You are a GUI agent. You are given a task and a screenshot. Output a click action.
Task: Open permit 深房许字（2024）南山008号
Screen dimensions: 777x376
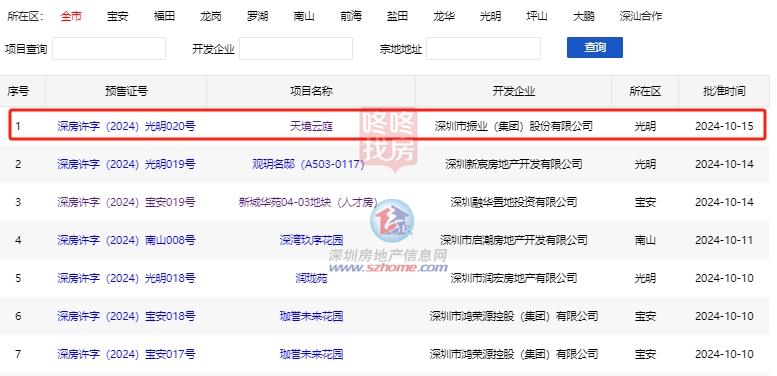click(x=126, y=240)
